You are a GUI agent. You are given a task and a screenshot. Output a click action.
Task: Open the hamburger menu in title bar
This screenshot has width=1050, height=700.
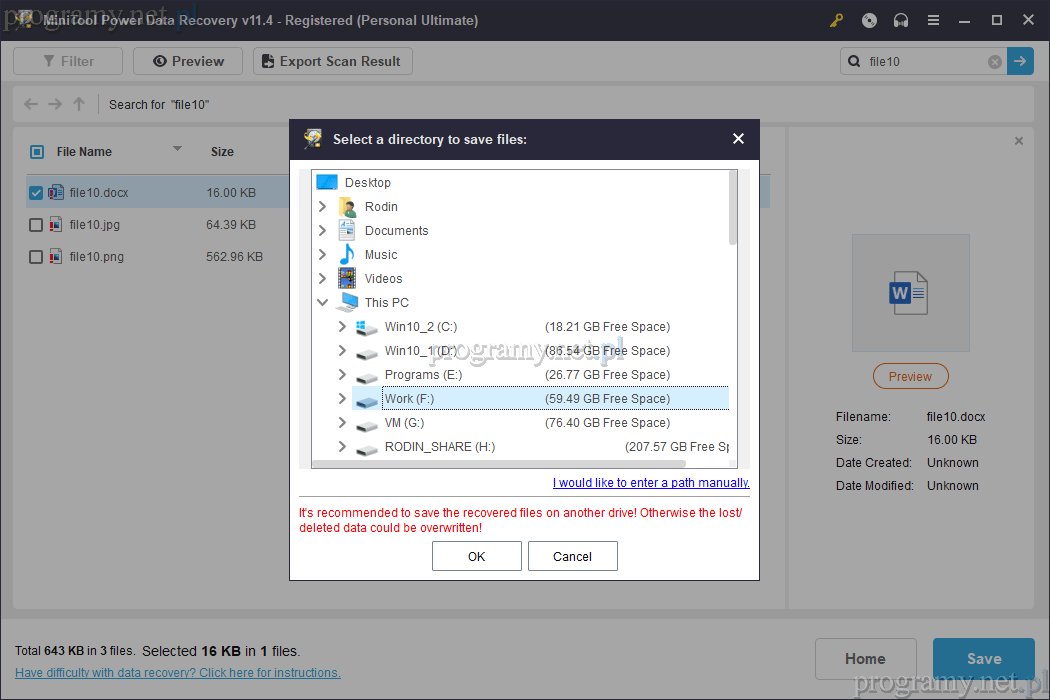pos(933,20)
